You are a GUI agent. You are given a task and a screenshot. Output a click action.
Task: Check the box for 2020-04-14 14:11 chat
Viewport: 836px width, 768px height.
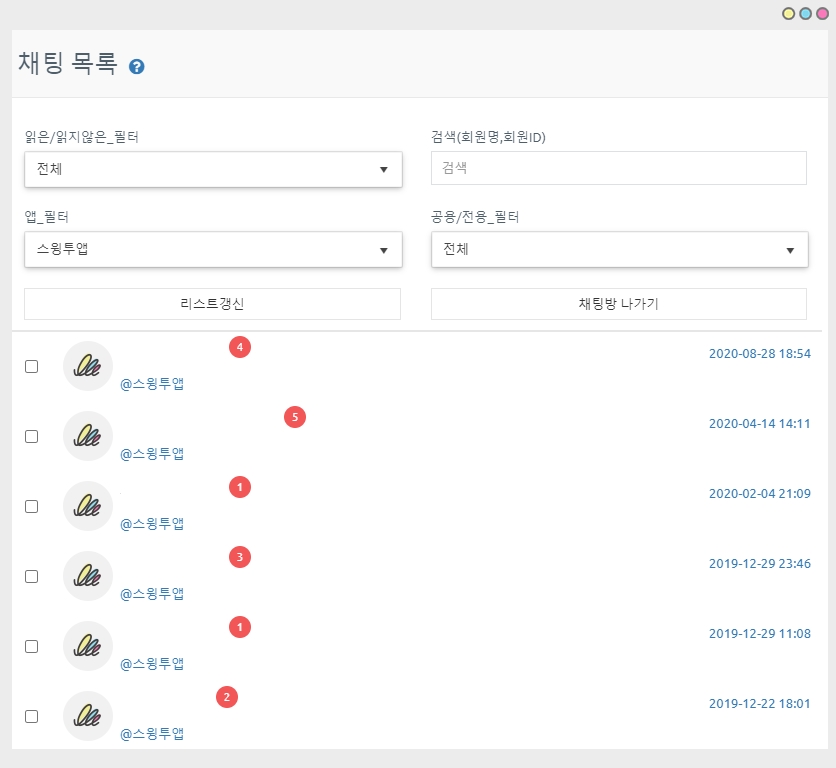31,436
